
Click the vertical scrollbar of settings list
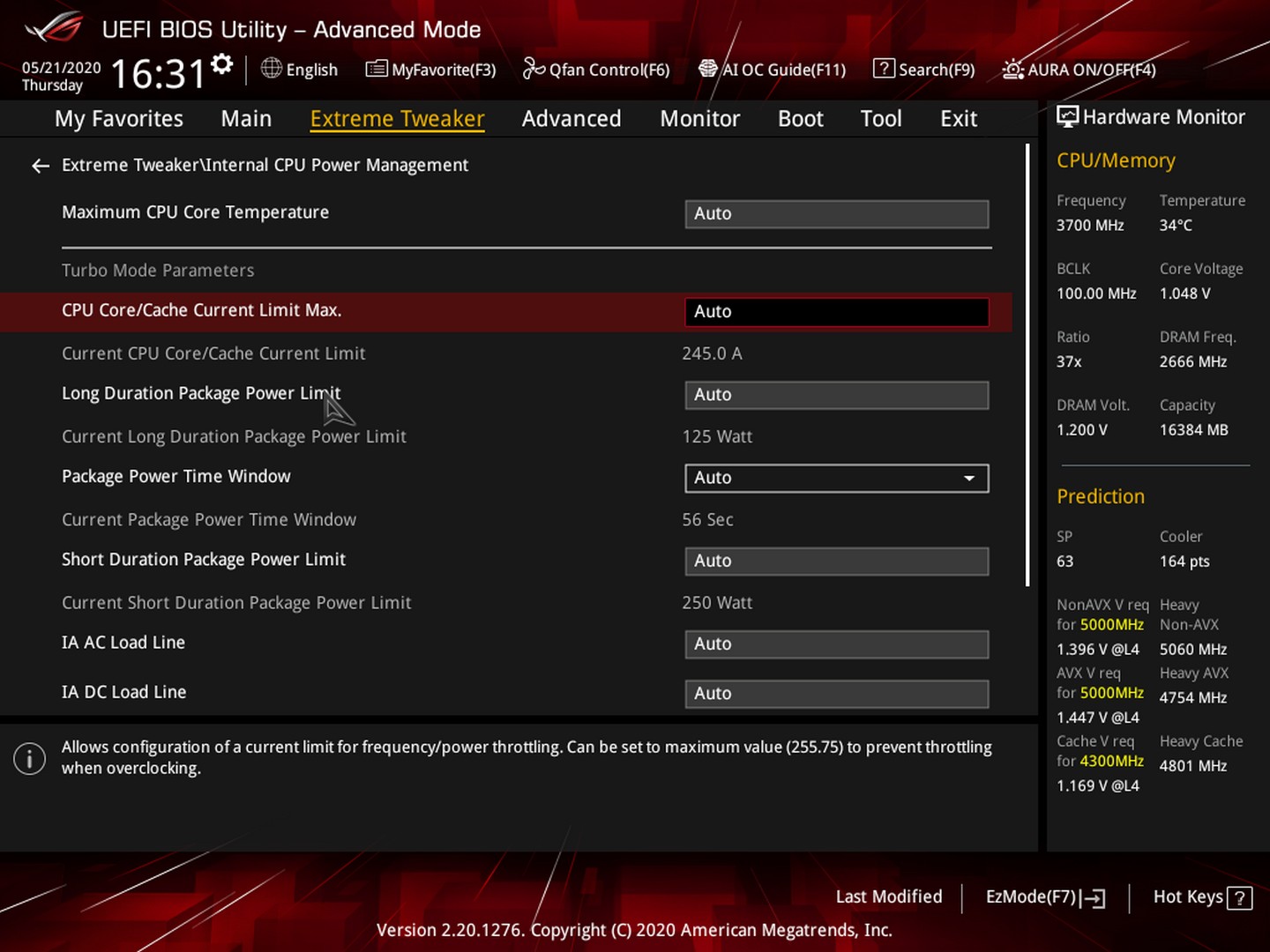[1027, 366]
